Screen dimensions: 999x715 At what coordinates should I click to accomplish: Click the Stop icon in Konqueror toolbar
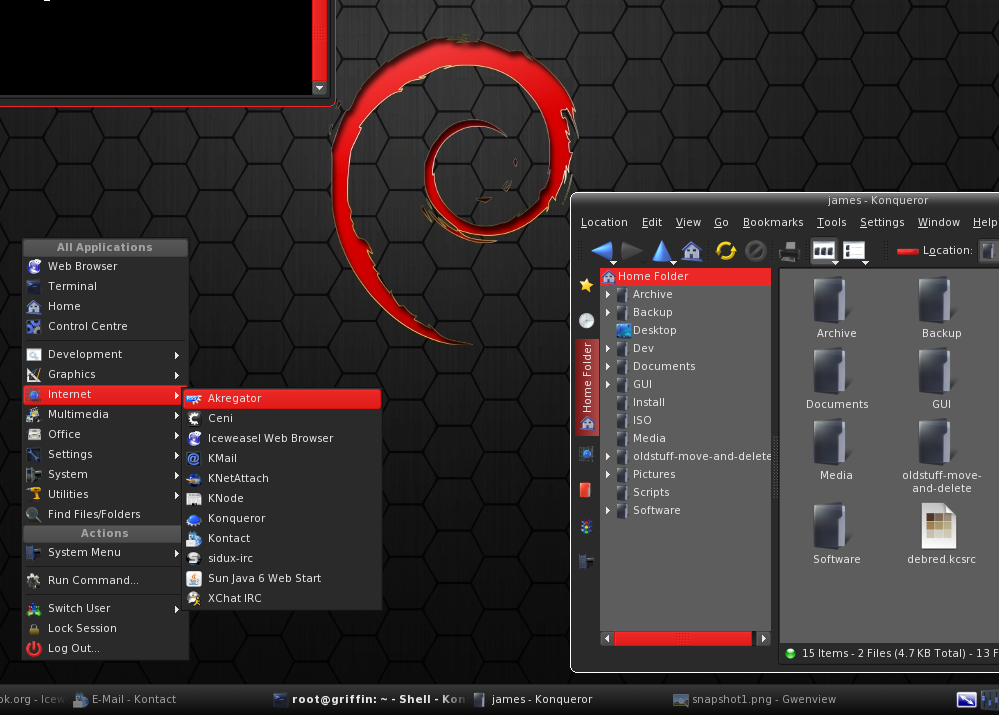[x=756, y=251]
